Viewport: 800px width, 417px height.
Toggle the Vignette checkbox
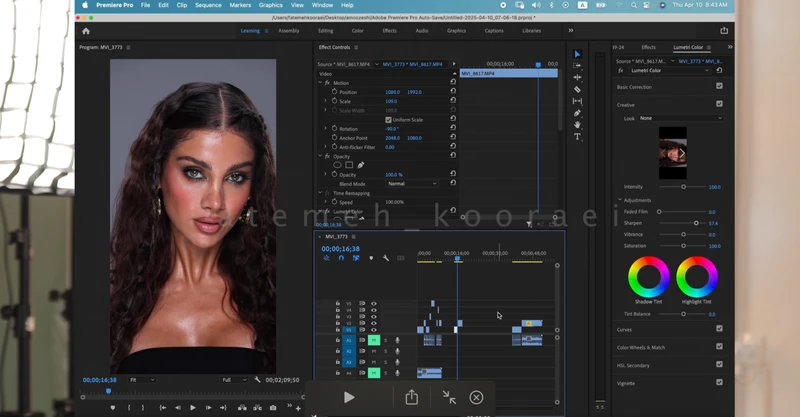(719, 382)
